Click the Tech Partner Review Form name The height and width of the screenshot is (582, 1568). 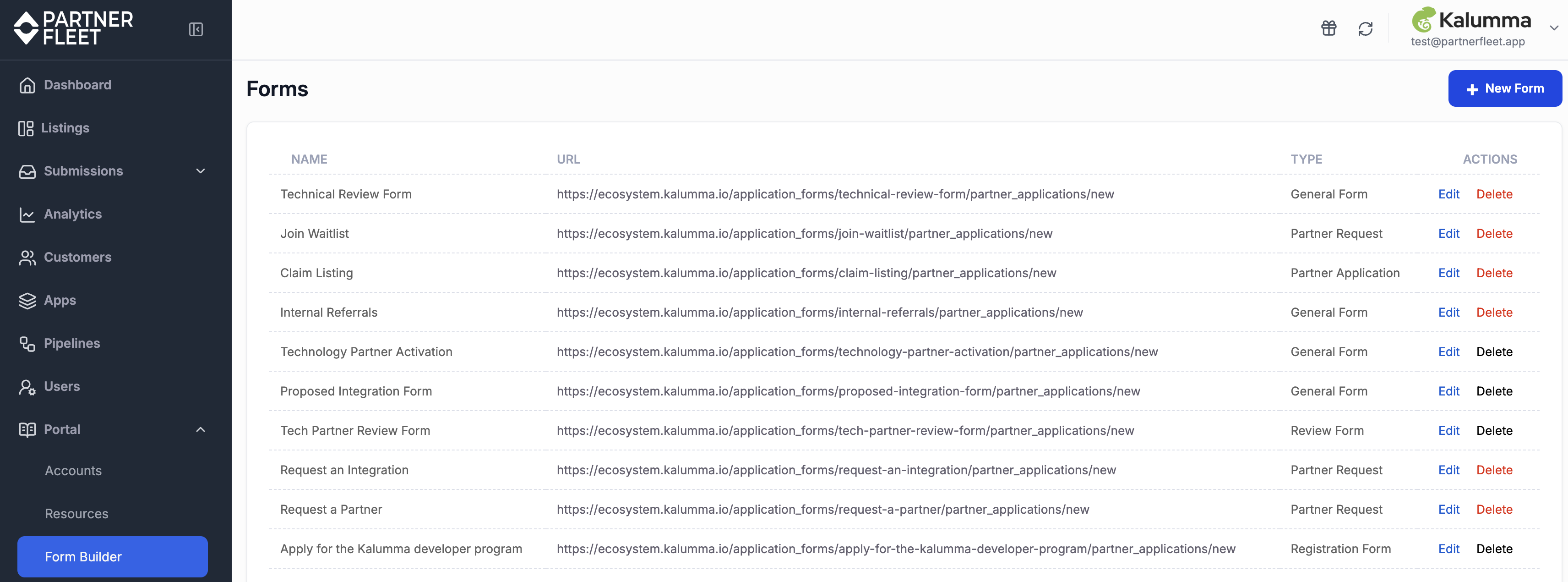(355, 430)
